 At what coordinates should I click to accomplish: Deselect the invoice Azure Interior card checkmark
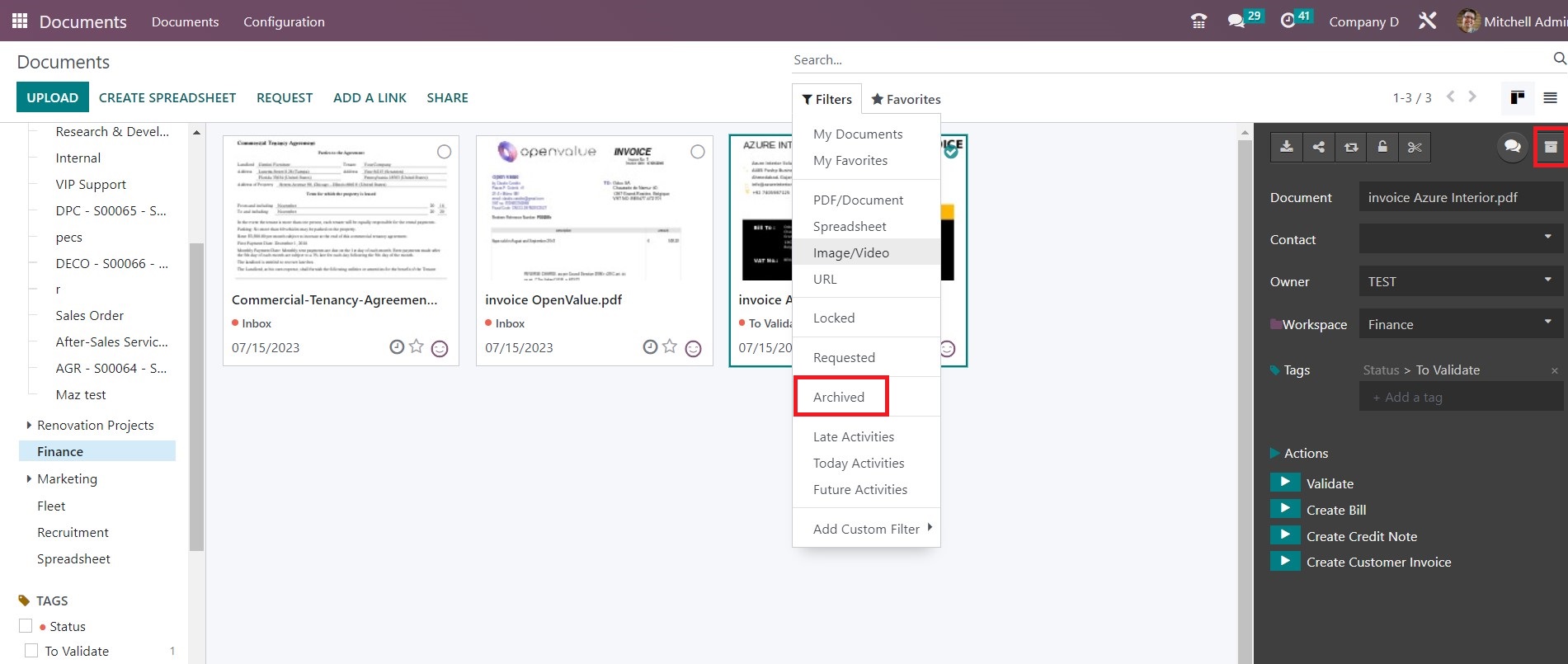(951, 152)
